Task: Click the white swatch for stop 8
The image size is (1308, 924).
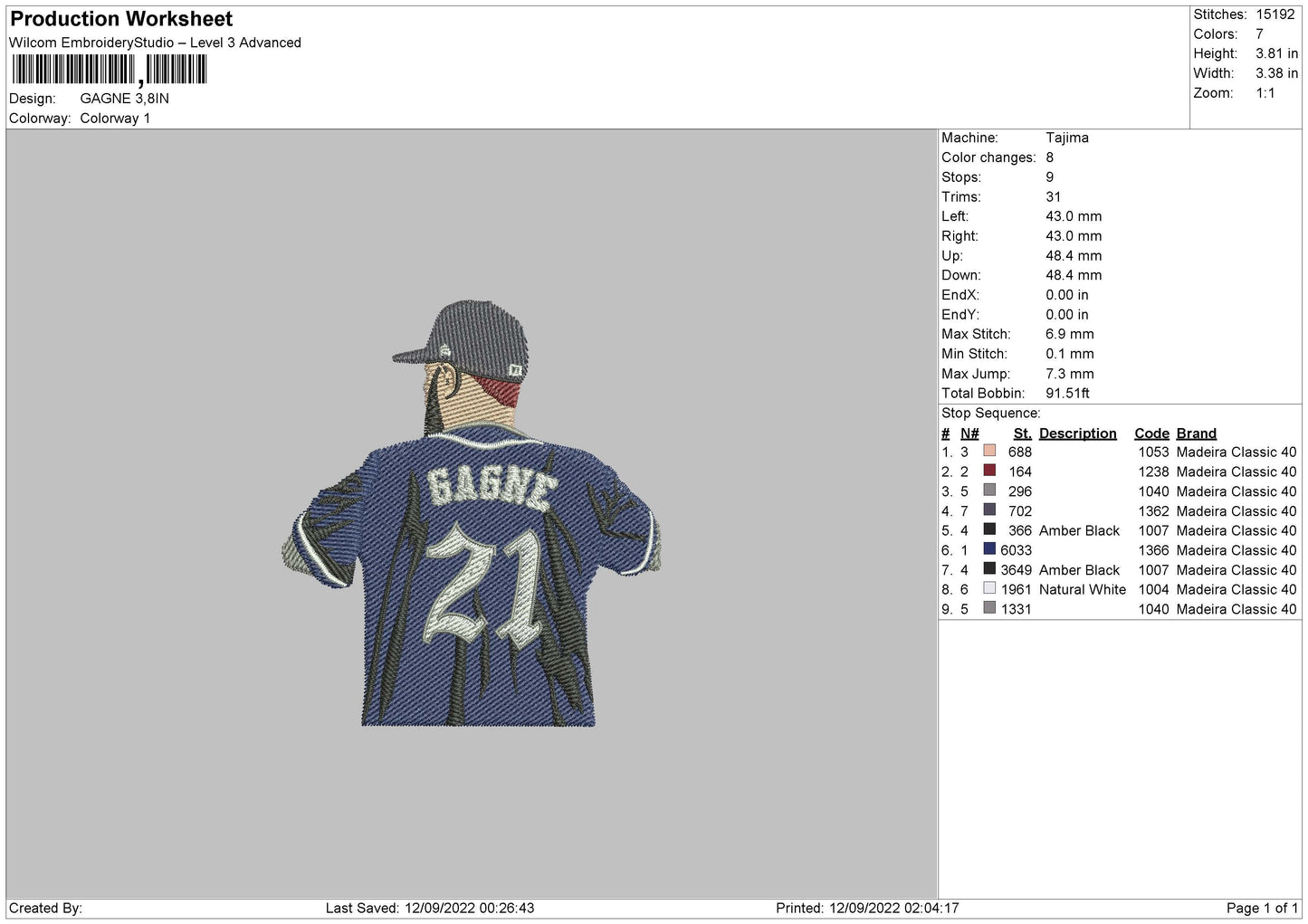Action: [x=989, y=588]
